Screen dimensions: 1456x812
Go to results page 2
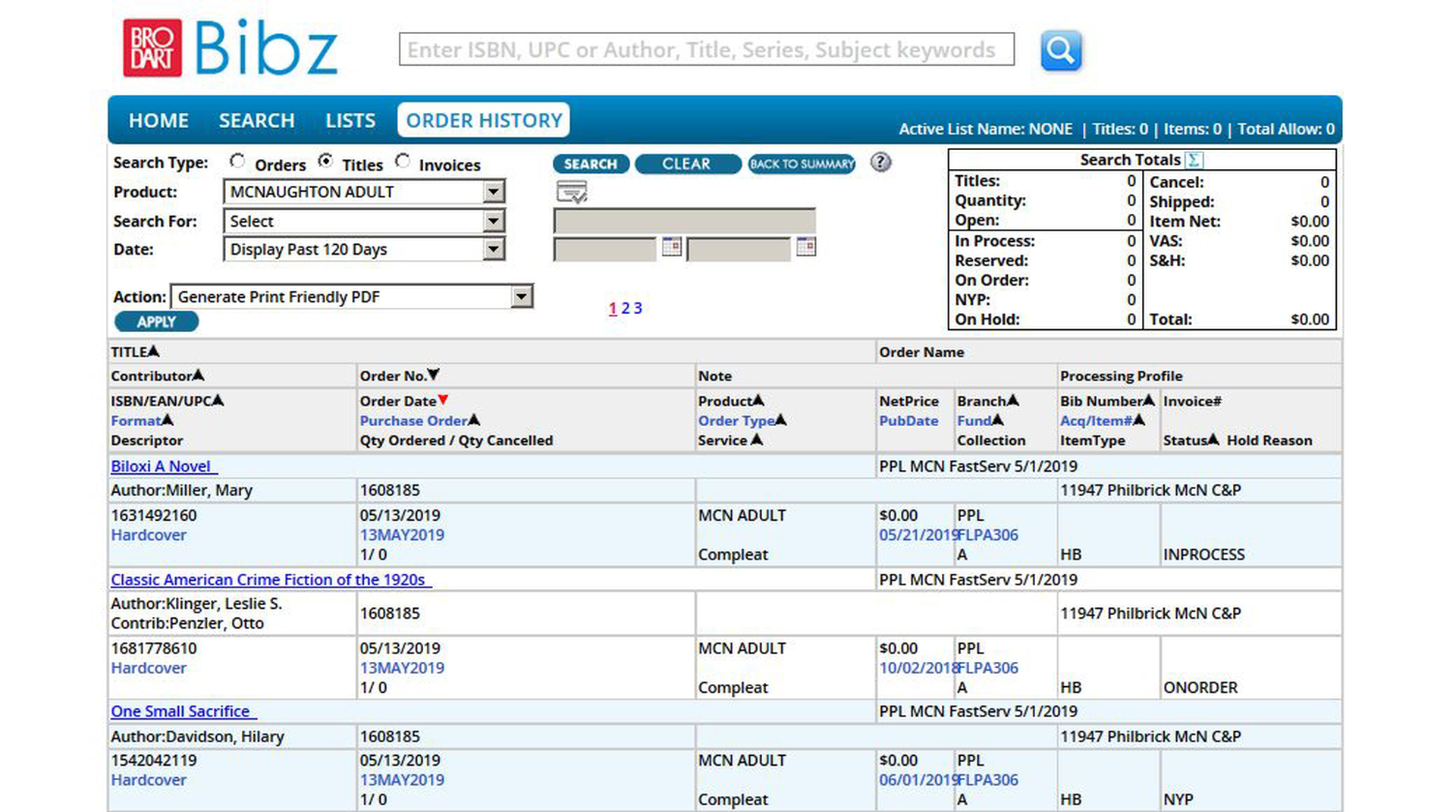[626, 309]
